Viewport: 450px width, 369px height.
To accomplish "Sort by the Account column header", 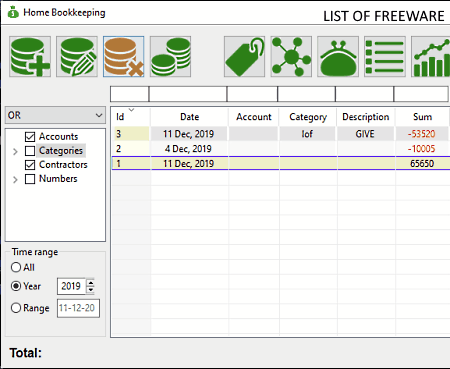I will click(254, 117).
